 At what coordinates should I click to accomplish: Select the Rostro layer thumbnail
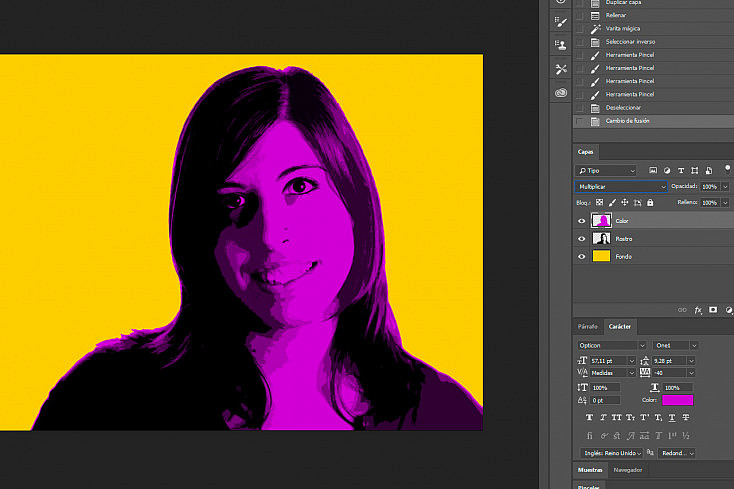click(601, 238)
